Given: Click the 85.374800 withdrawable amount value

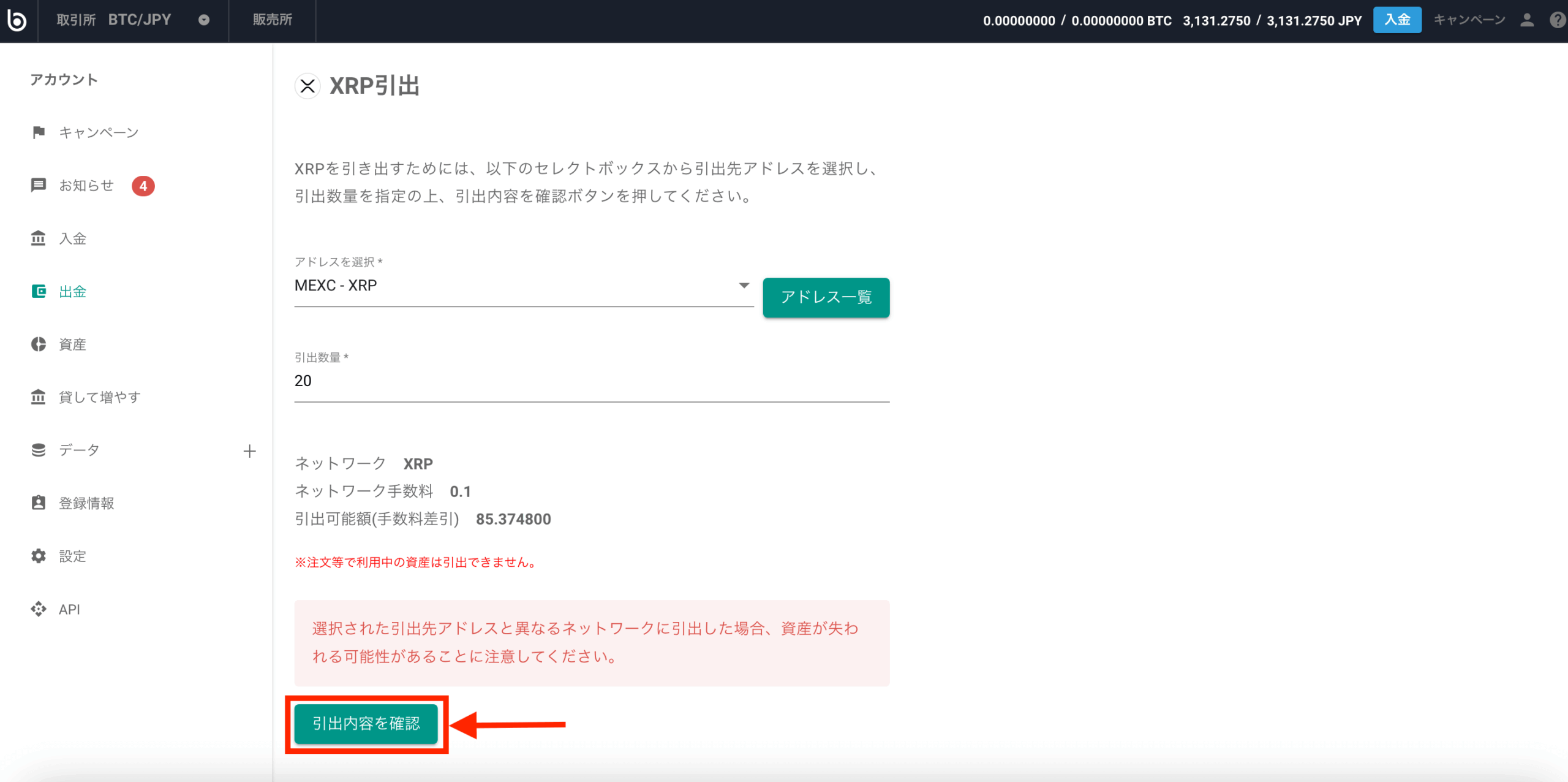Looking at the screenshot, I should [x=513, y=519].
